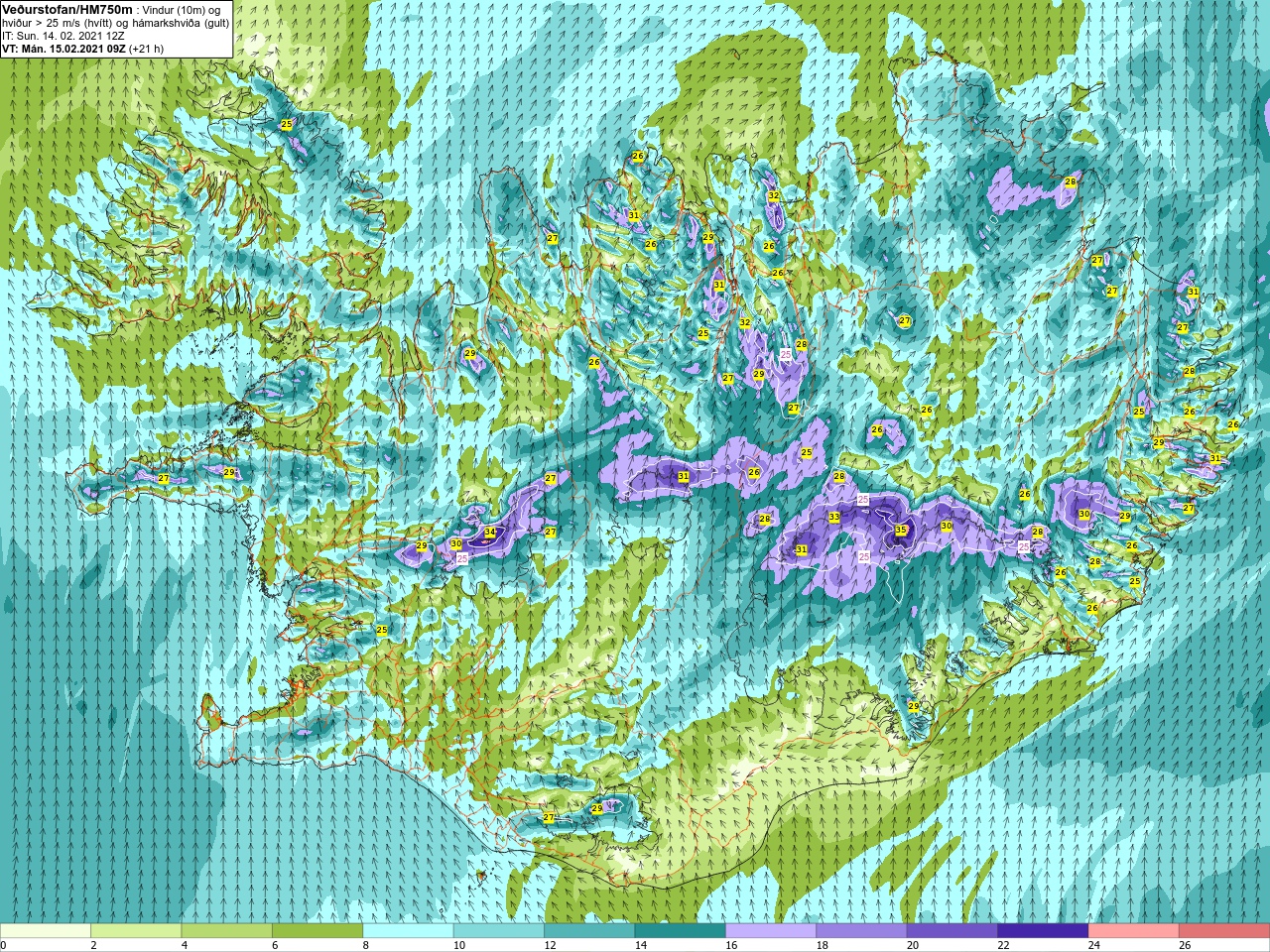The height and width of the screenshot is (952, 1270).
Task: Click the legend scale number 8
Action: [365, 946]
